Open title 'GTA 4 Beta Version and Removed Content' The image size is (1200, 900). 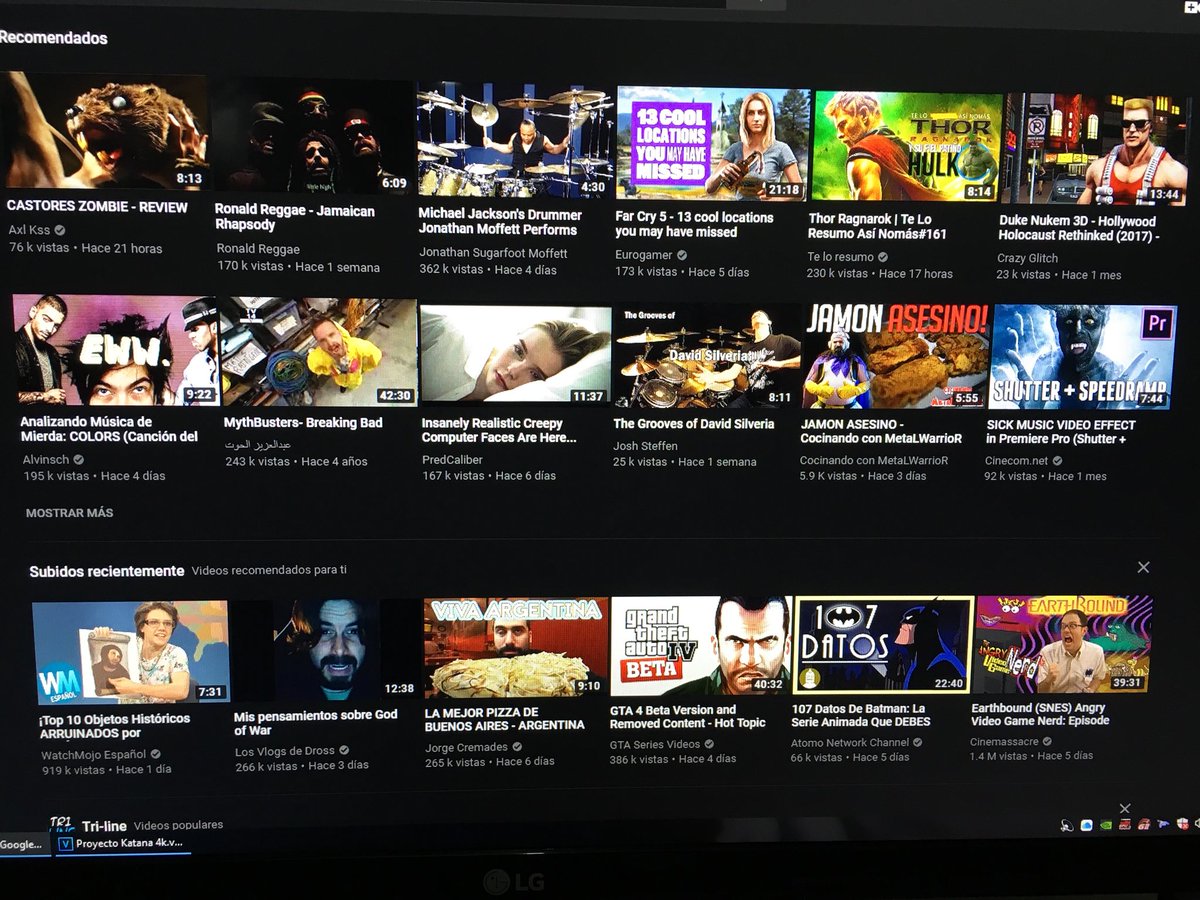pyautogui.click(x=688, y=716)
